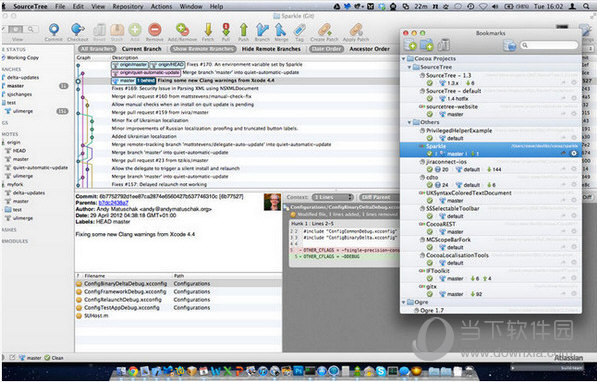Add new folder in Bookmarks window
The height and width of the screenshot is (382, 597).
coord(427,45)
